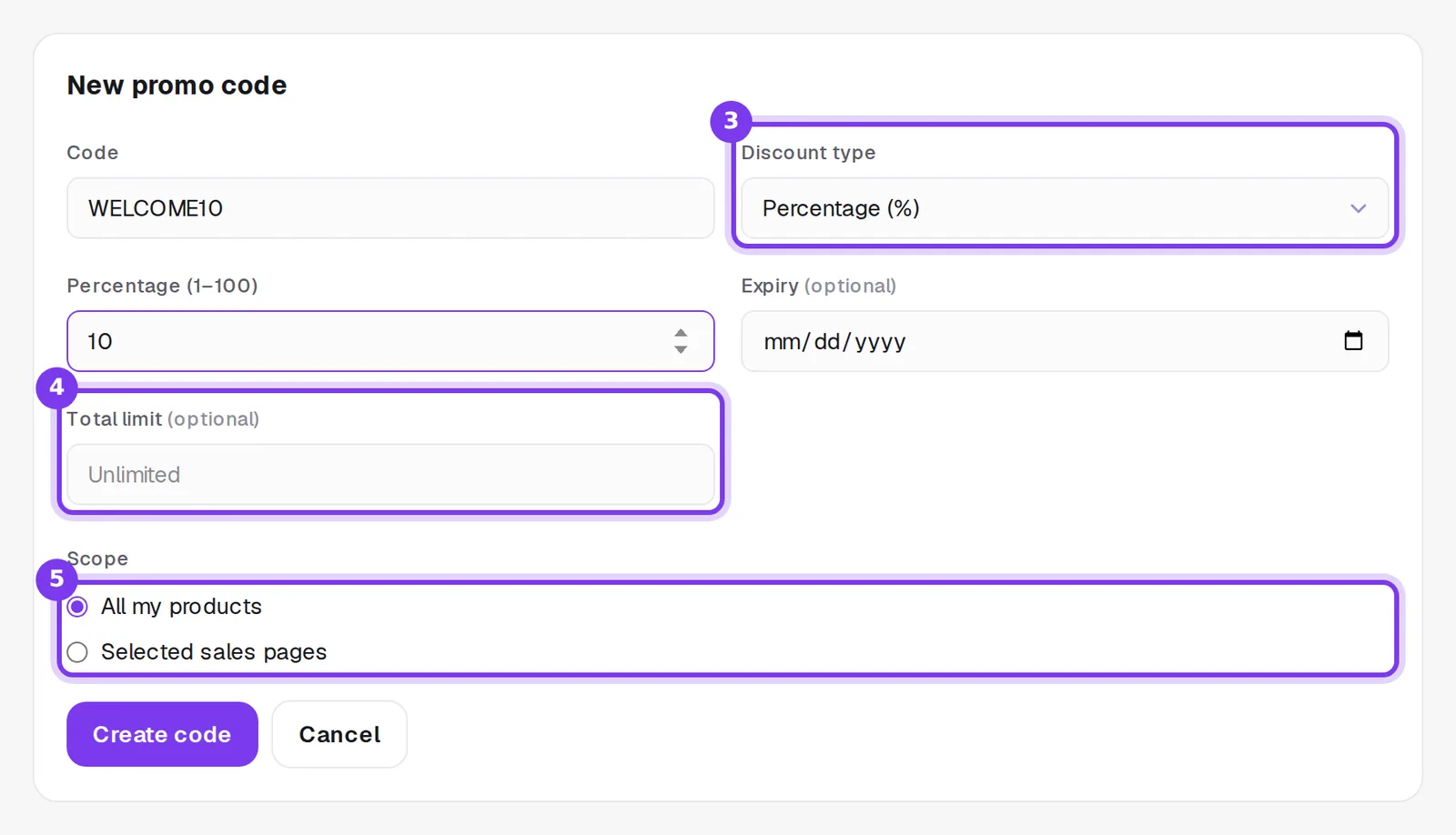Select the All my products radio button
The image size is (1456, 835).
77,607
